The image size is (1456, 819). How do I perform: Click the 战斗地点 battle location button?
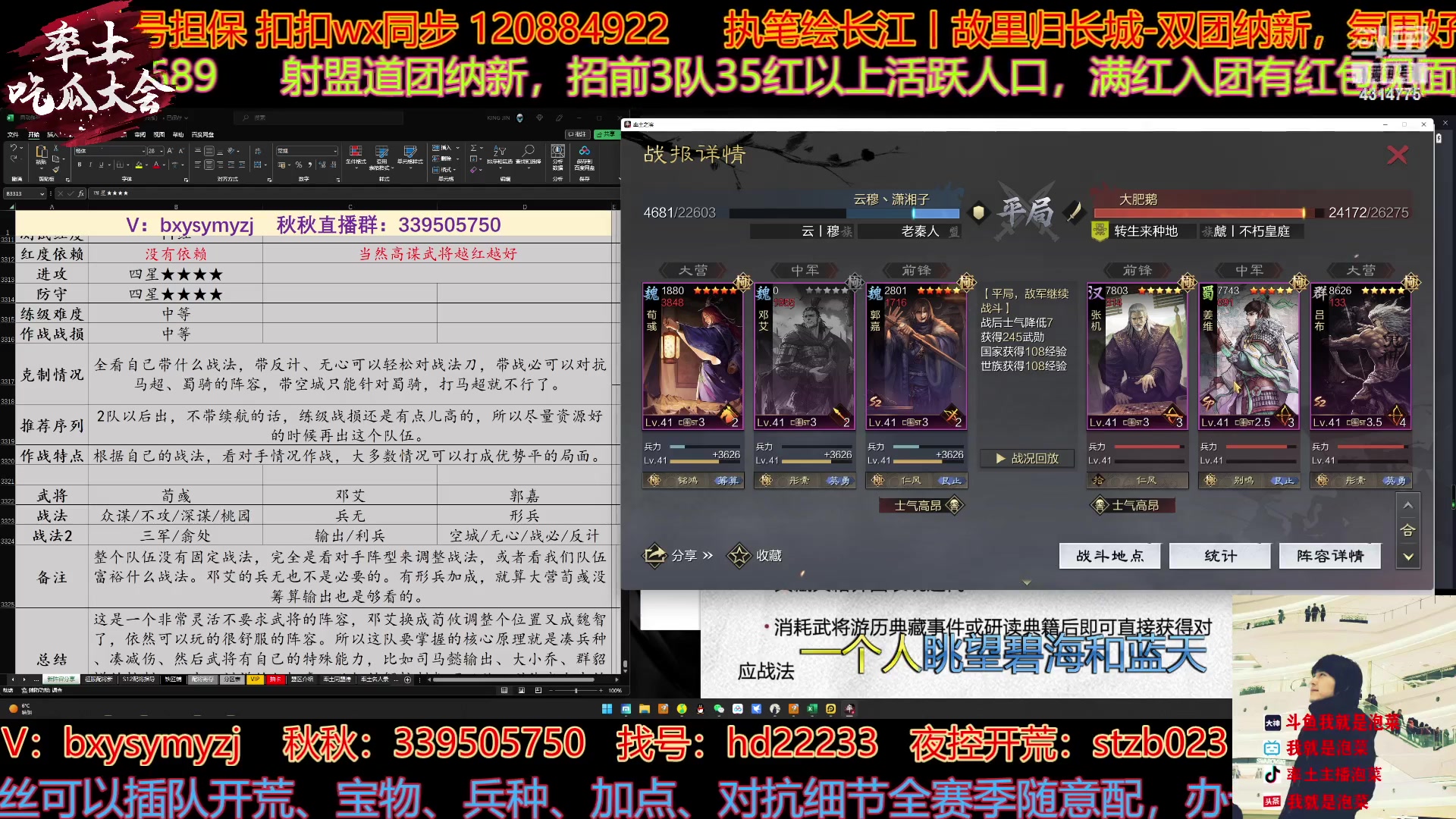(1109, 556)
